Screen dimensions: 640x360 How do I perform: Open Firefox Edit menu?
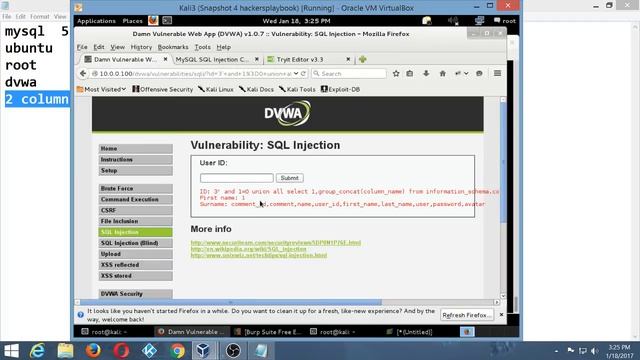(x=99, y=47)
